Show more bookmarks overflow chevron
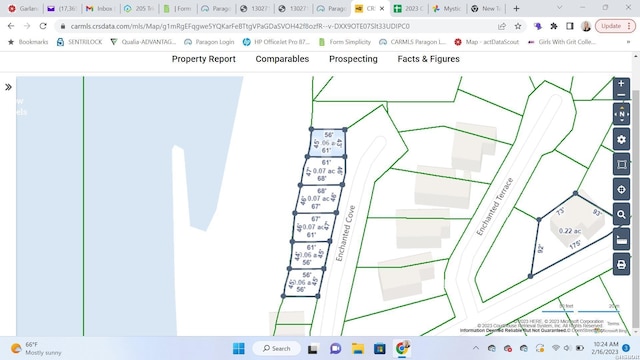The image size is (640, 360). click(x=628, y=42)
